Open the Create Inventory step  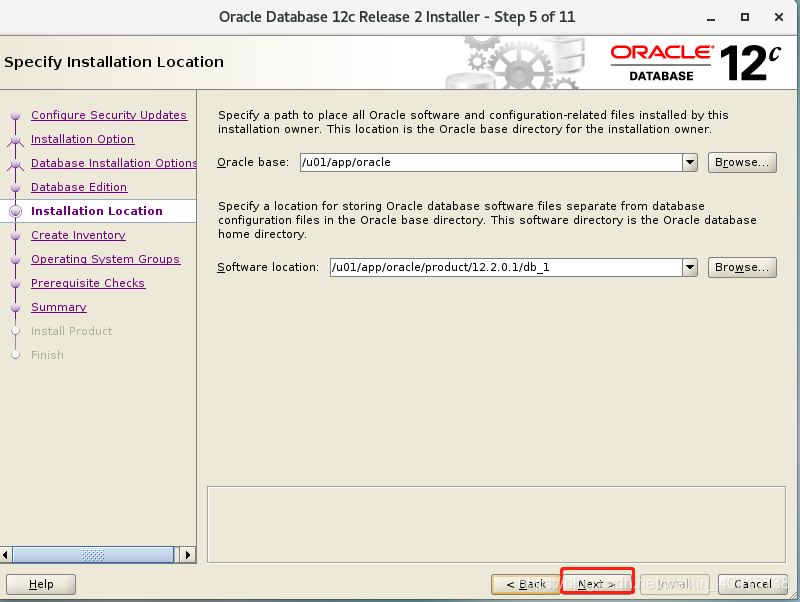(78, 235)
